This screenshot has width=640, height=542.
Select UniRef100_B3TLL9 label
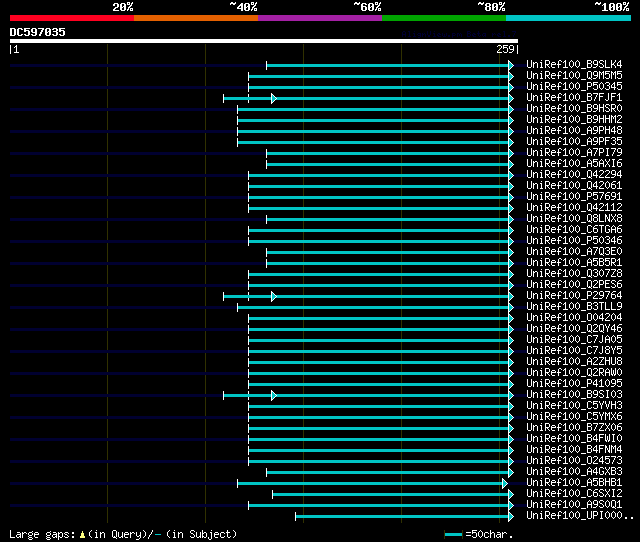[574, 307]
